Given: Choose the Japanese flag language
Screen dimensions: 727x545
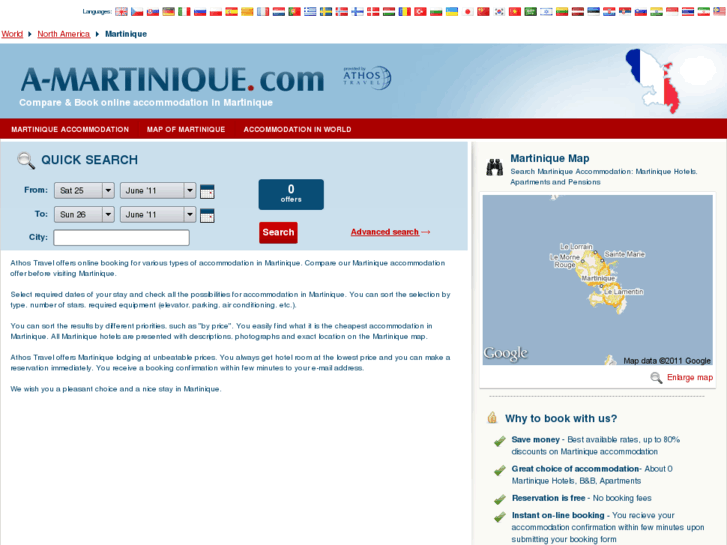Looking at the screenshot, I should (468, 12).
